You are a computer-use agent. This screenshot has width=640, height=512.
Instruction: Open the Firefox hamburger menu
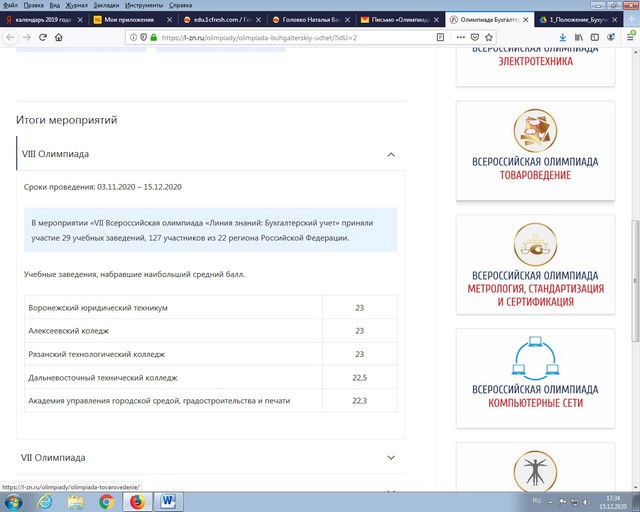click(630, 37)
